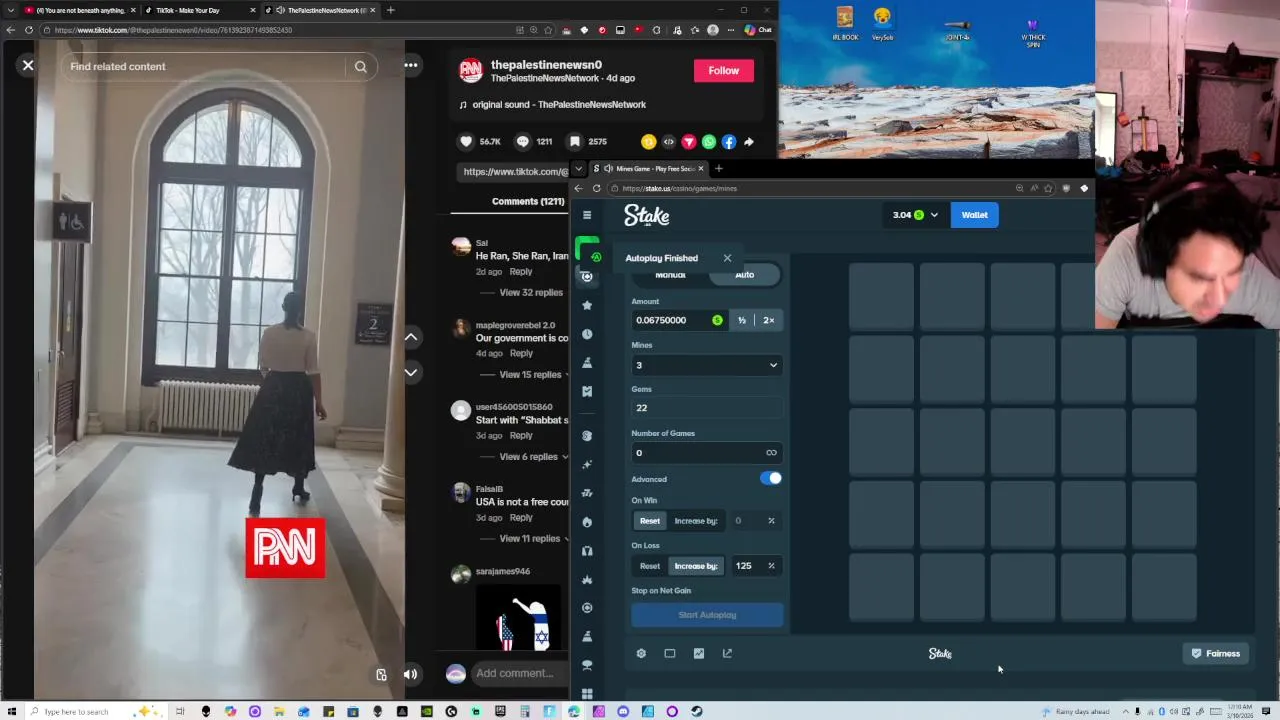Viewport: 1280px width, 720px height.
Task: Favorite the Stake page star in address bar
Action: 1049,188
